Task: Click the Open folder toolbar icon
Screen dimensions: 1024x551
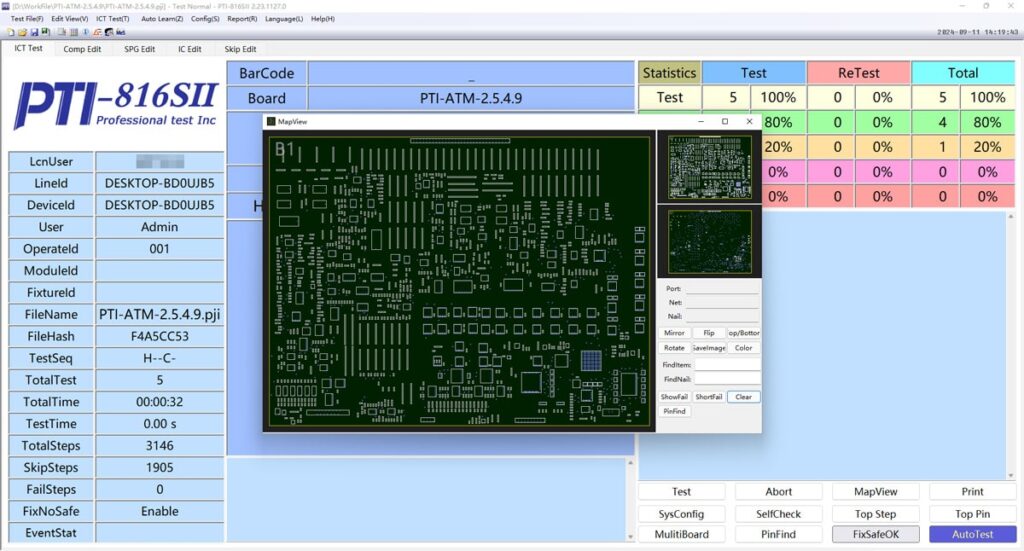Action: [x=21, y=32]
